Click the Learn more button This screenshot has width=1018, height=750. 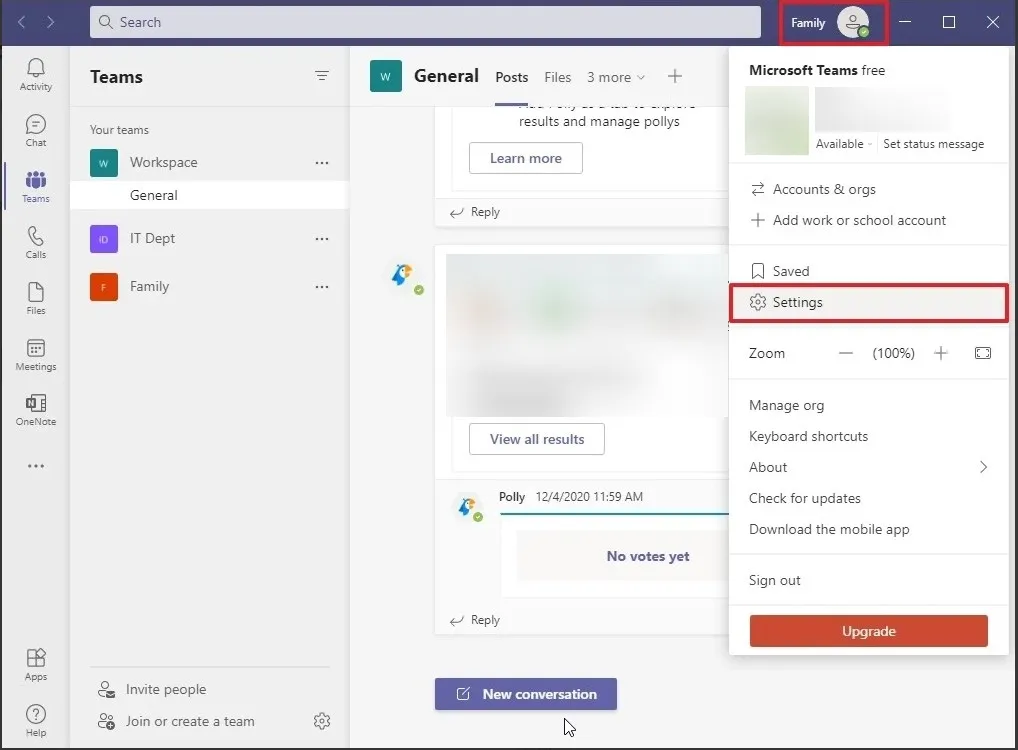(526, 158)
